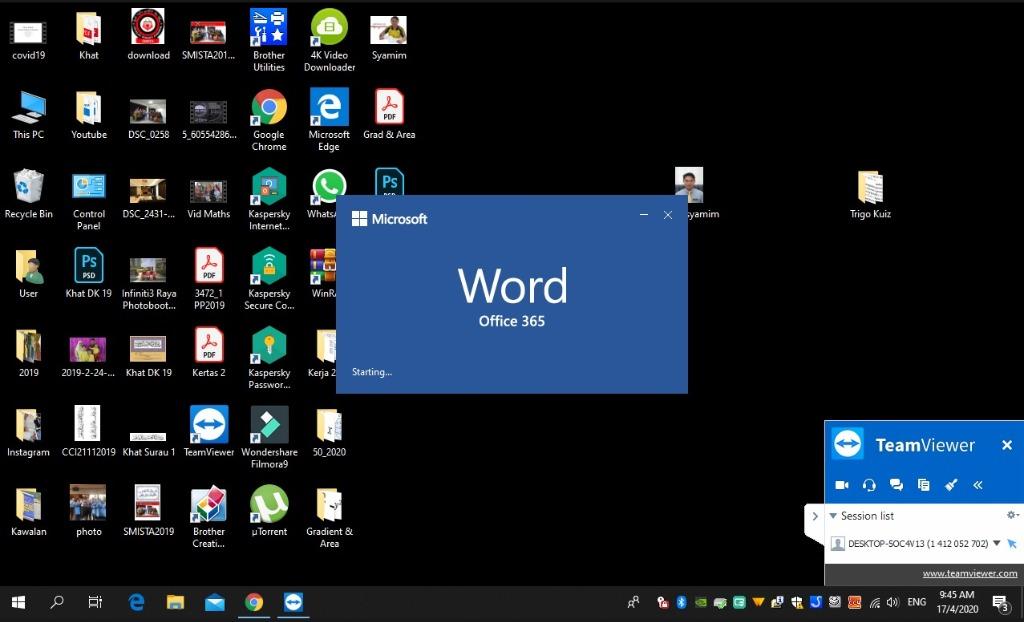
Task: Start video call in TeamViewer panel
Action: click(x=842, y=485)
